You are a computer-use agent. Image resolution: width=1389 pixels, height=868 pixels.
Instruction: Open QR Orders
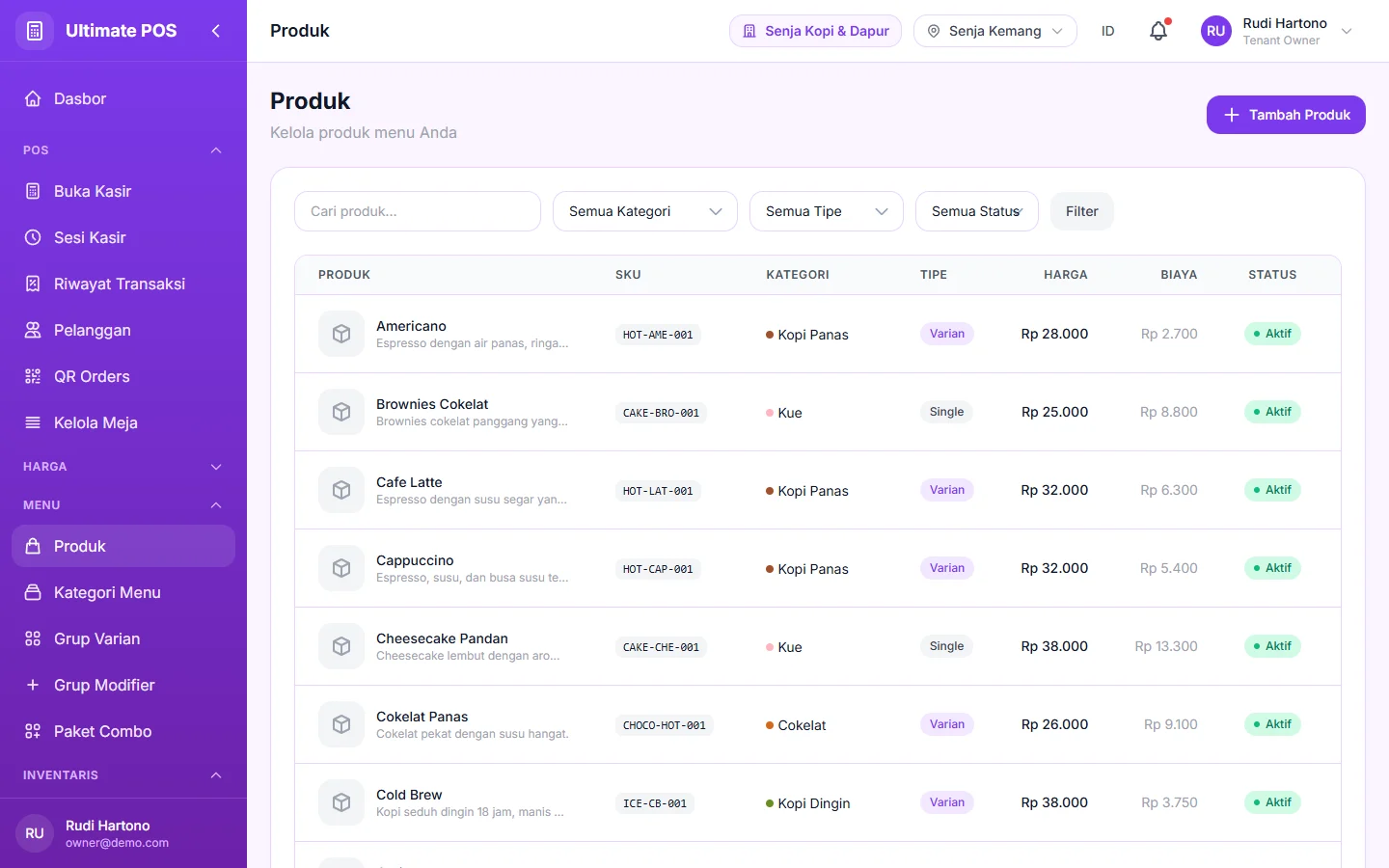click(x=123, y=376)
